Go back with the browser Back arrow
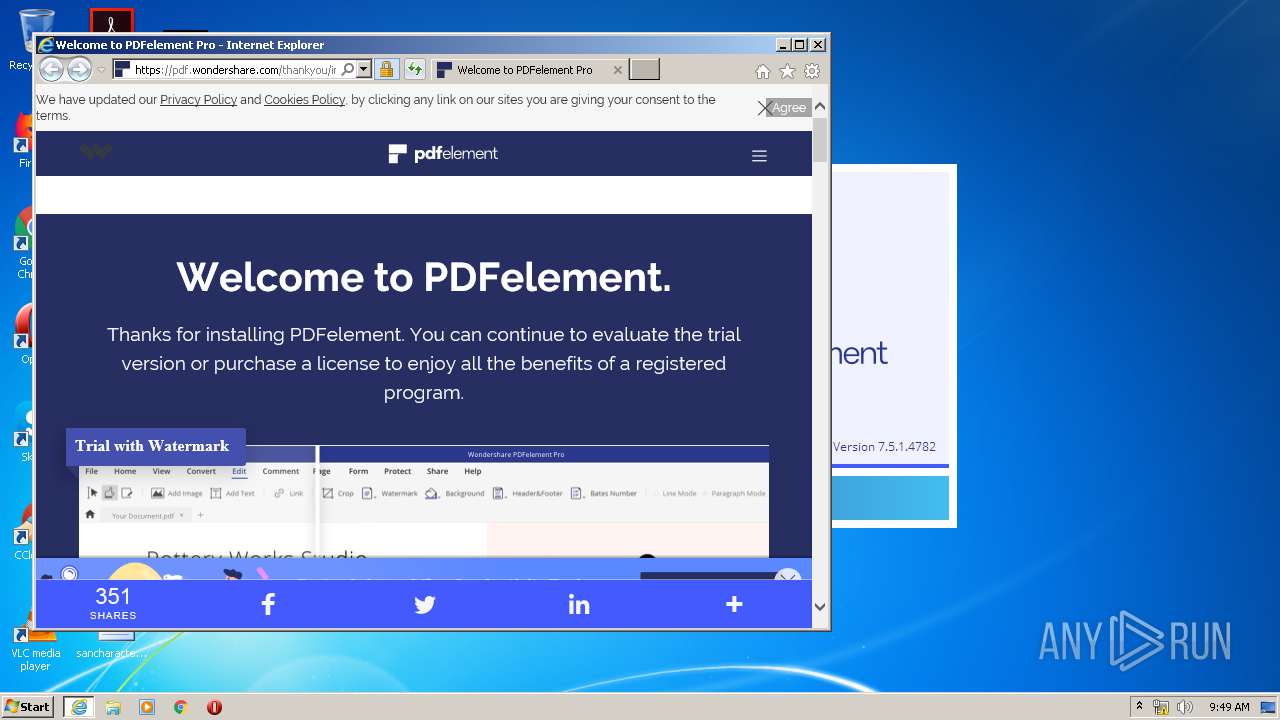Viewport: 1280px width, 720px height. [x=51, y=70]
